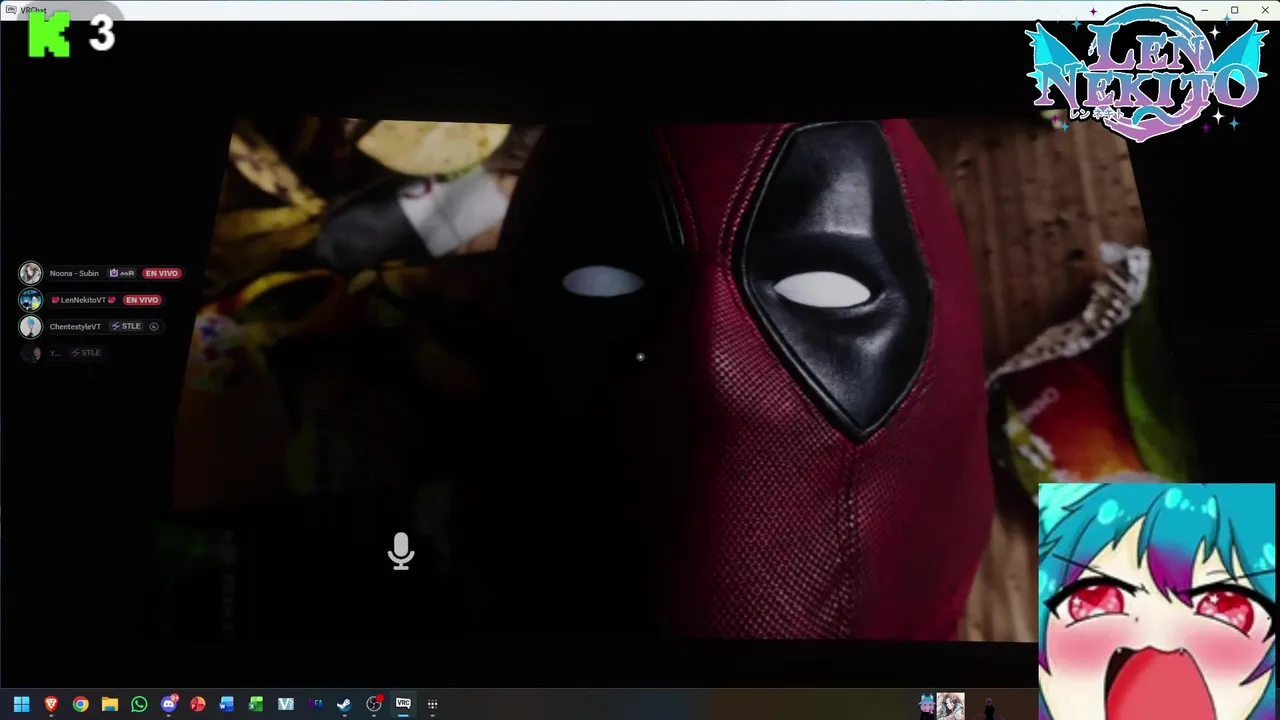Switch to VRChat taskbar icon
This screenshot has height=720, width=1280.
pos(403,704)
